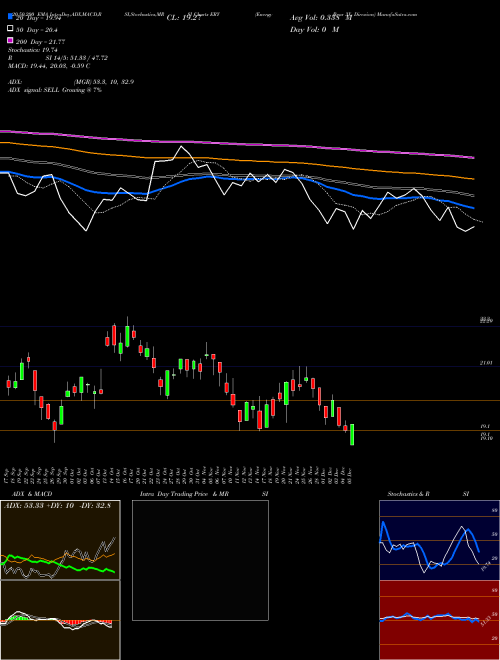Image resolution: width=500 pixels, height=660 pixels.
Task: Select the '200 Day = 21.77' legend text
Action: click(40, 41)
